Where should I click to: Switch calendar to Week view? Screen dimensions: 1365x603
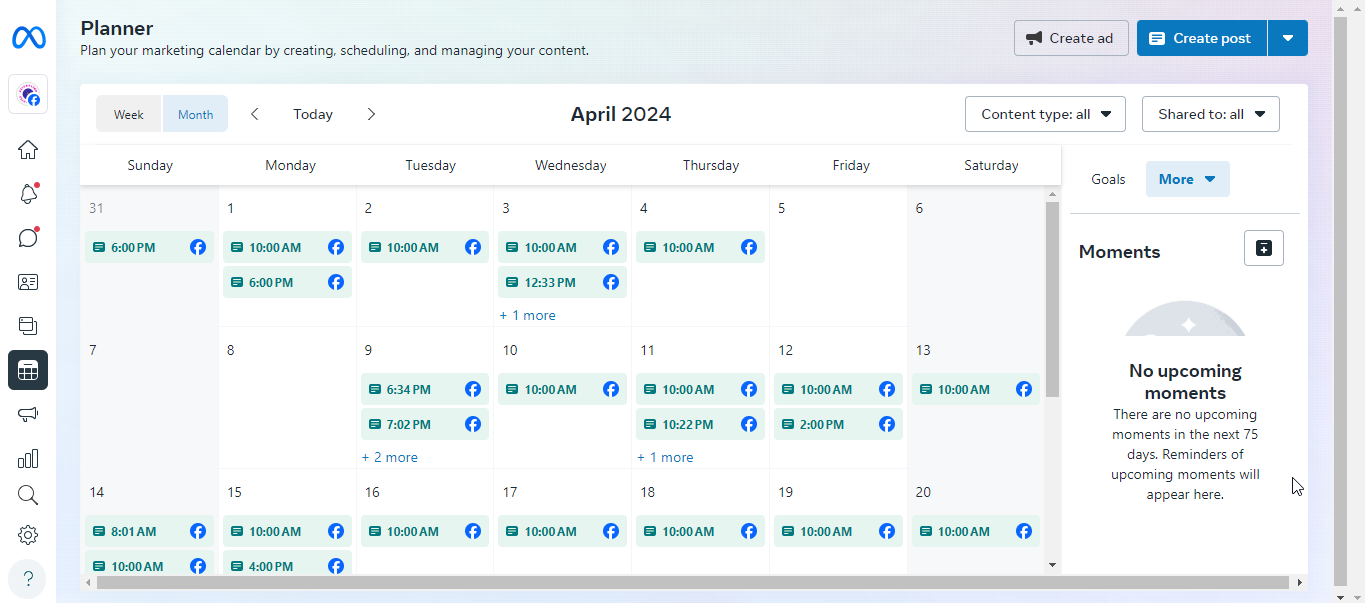(129, 114)
